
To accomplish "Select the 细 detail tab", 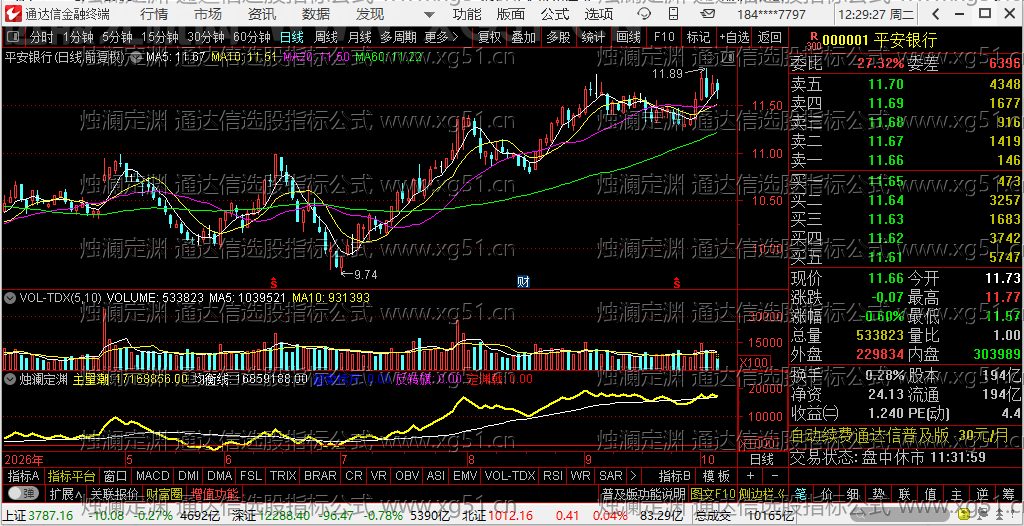I will (x=852, y=493).
